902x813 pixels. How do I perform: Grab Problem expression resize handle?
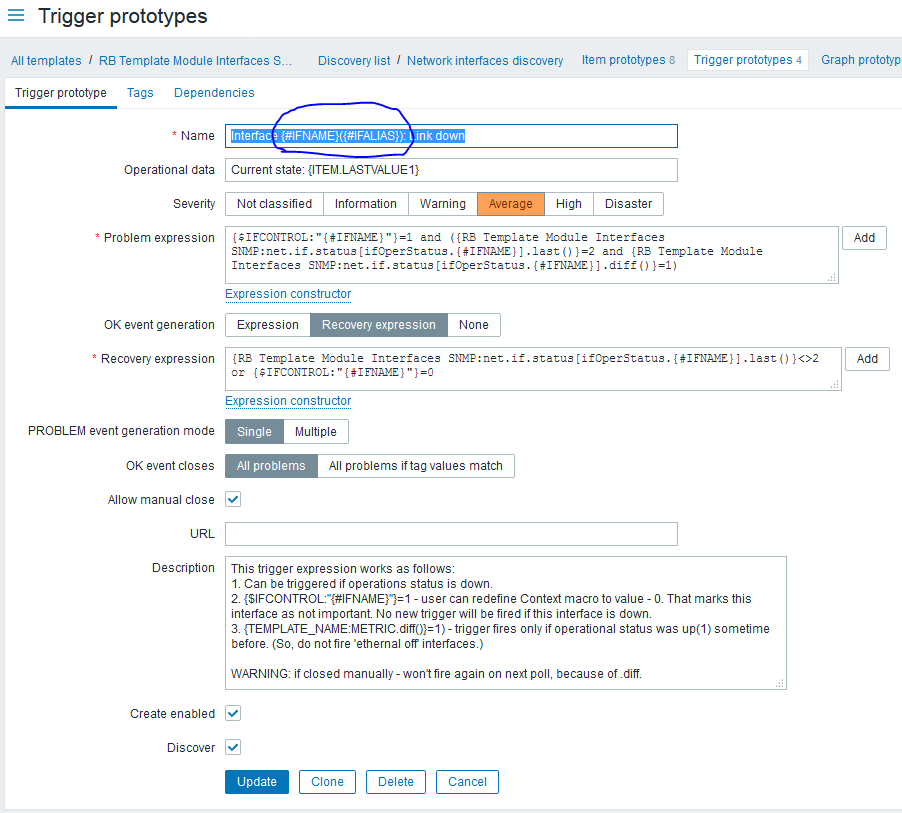[x=832, y=277]
